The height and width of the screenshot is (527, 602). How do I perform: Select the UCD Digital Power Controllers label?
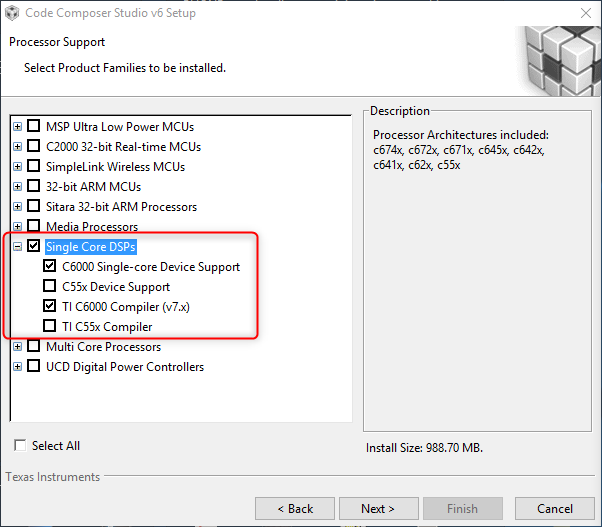pyautogui.click(x=125, y=367)
